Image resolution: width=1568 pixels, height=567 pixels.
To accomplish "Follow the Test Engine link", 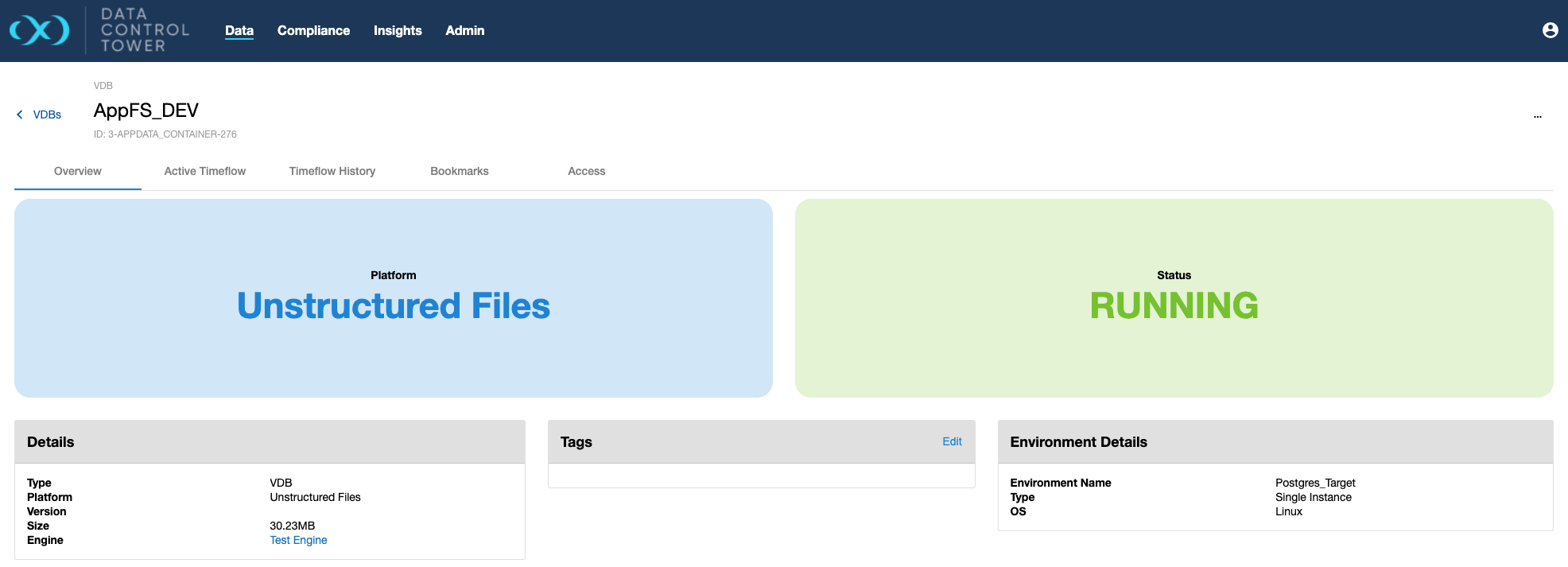I will coord(298,540).
